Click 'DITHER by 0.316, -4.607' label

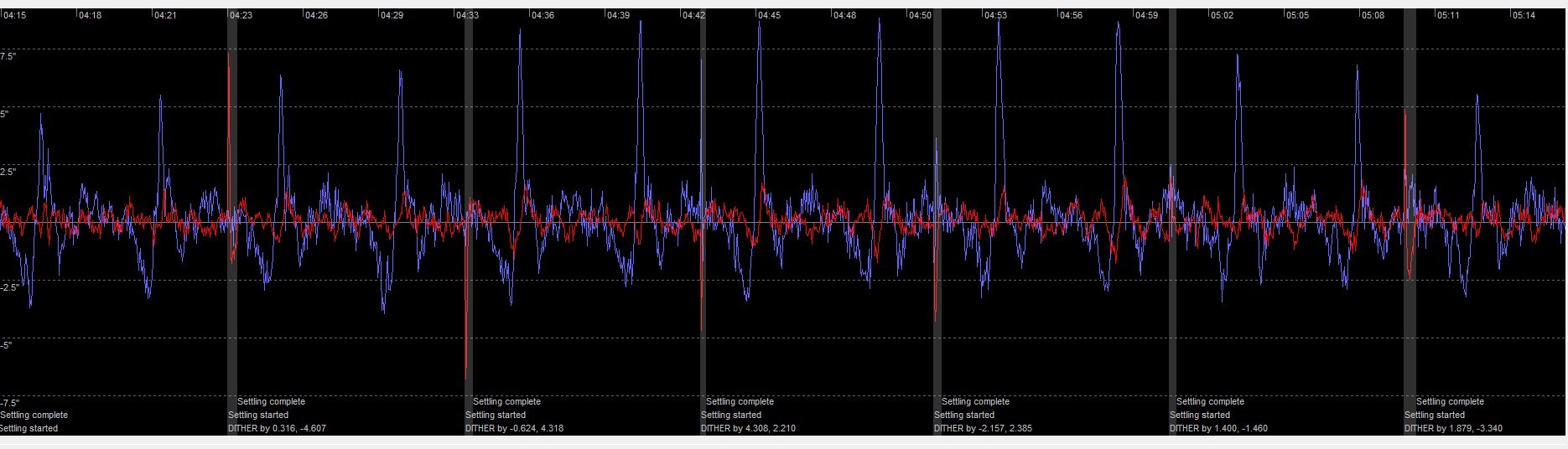click(277, 428)
